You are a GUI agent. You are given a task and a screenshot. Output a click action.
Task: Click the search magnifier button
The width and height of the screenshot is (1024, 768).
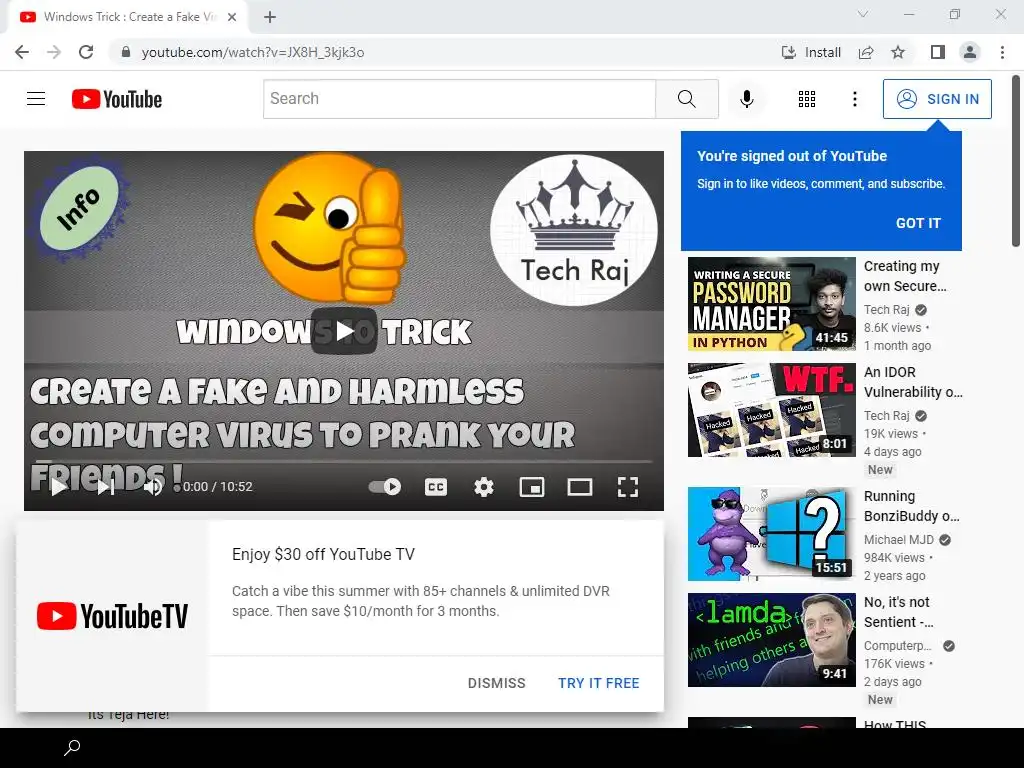[x=686, y=99]
